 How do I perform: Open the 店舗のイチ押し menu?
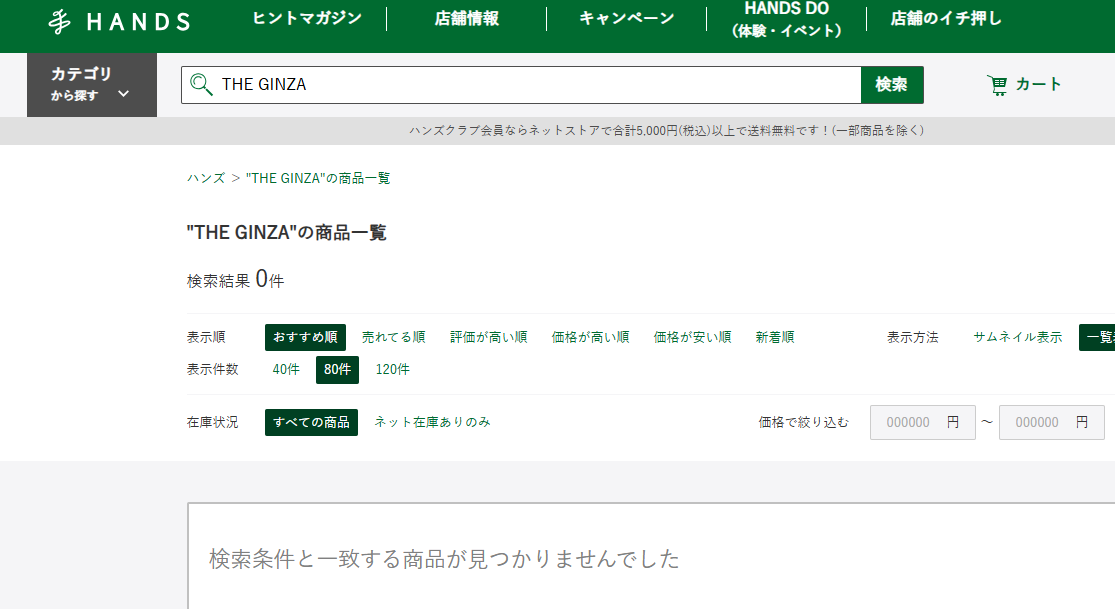(946, 18)
